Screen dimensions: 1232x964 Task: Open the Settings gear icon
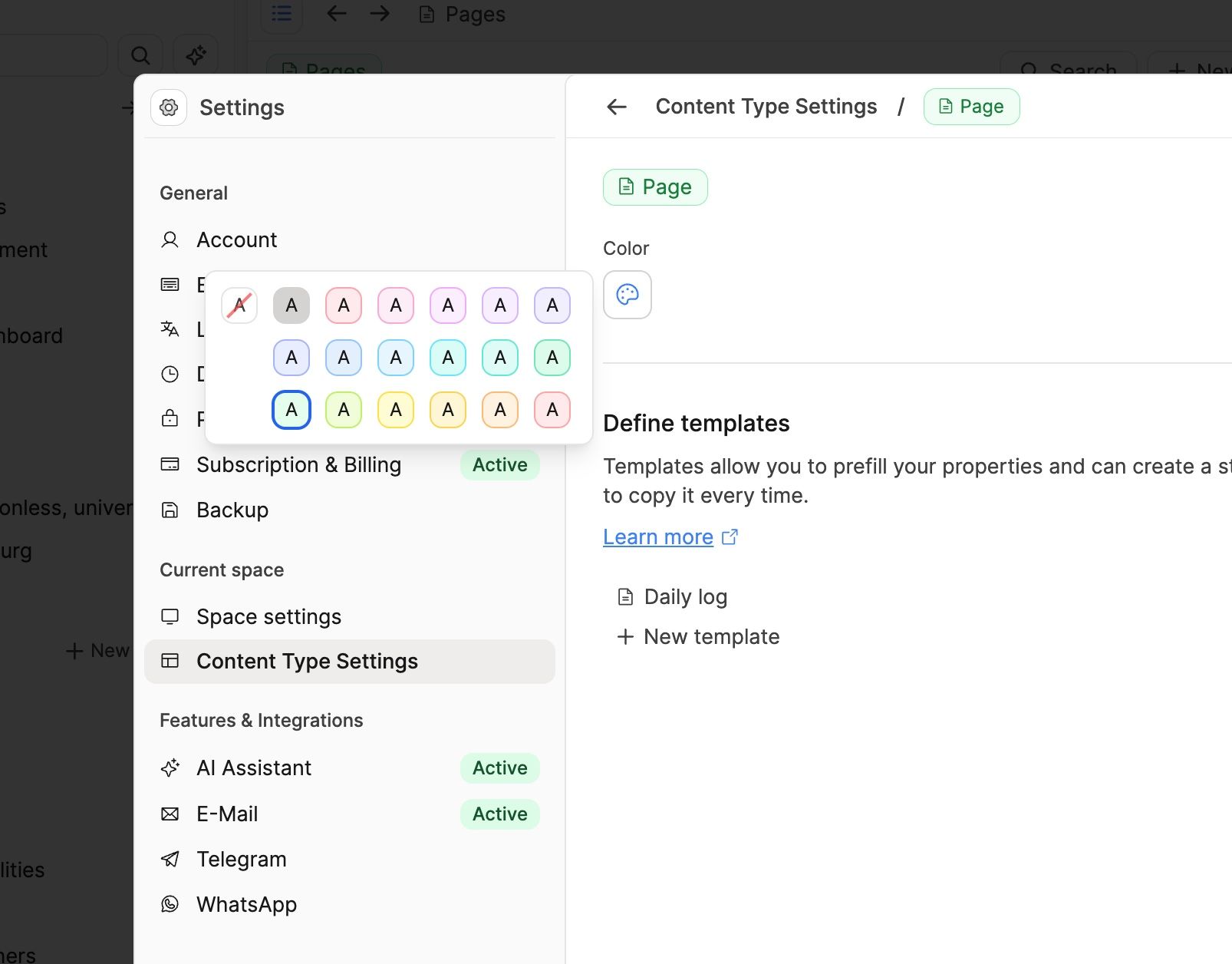click(x=169, y=107)
